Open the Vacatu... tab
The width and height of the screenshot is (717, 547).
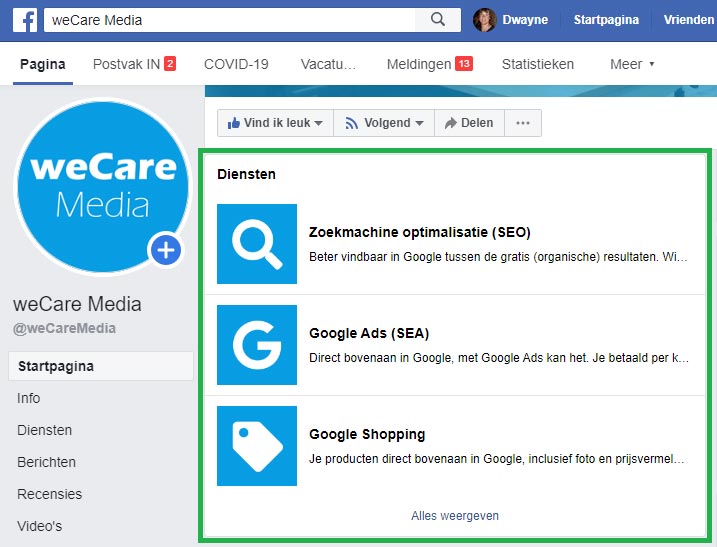(x=328, y=64)
